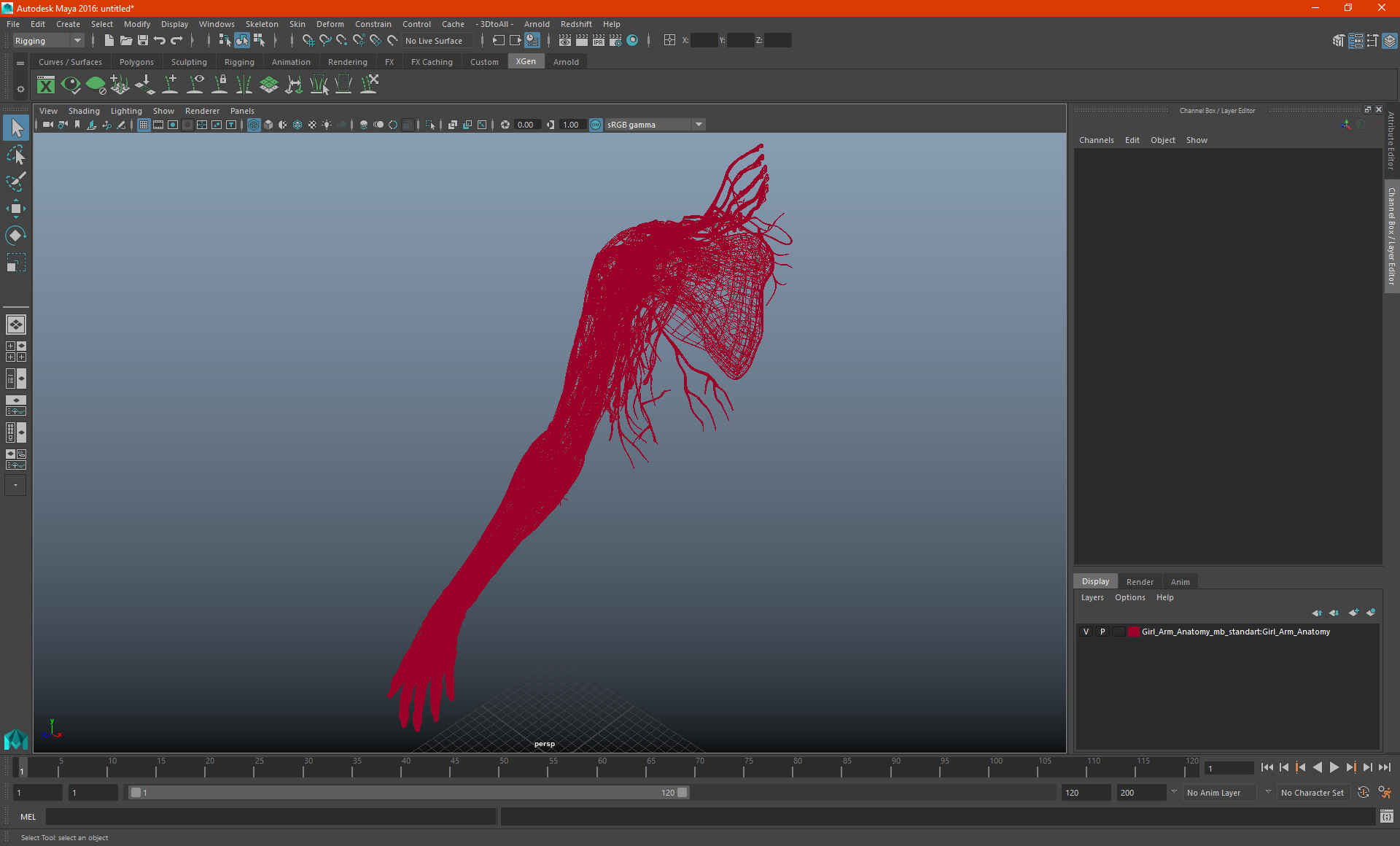Expand the Display layer options

(x=1129, y=597)
